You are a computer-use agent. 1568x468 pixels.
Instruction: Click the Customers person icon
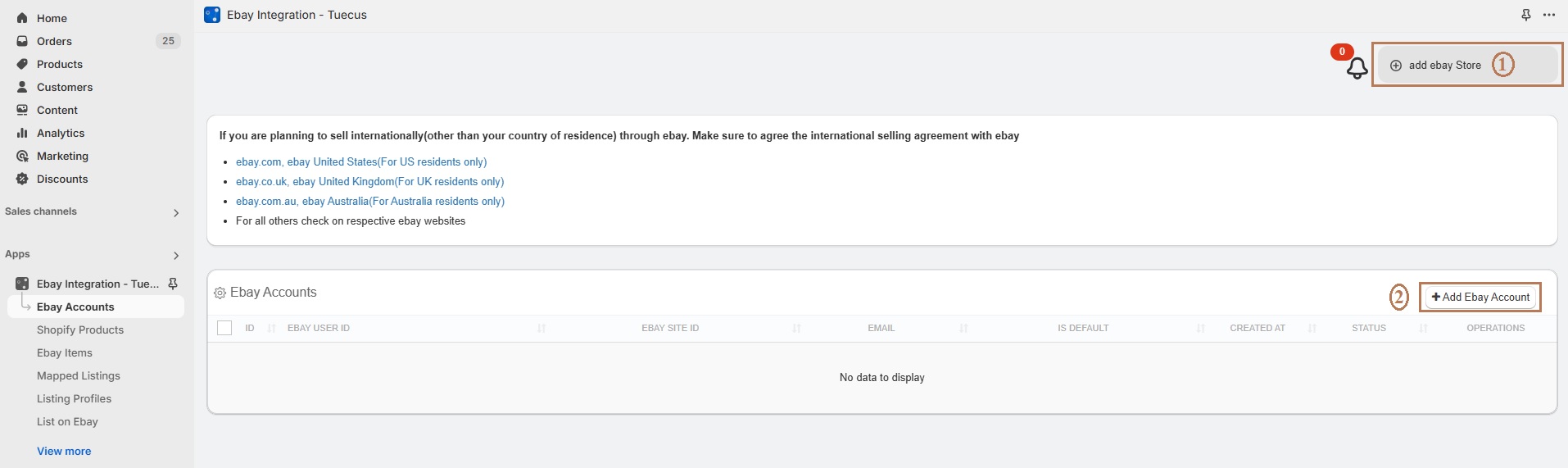(22, 87)
